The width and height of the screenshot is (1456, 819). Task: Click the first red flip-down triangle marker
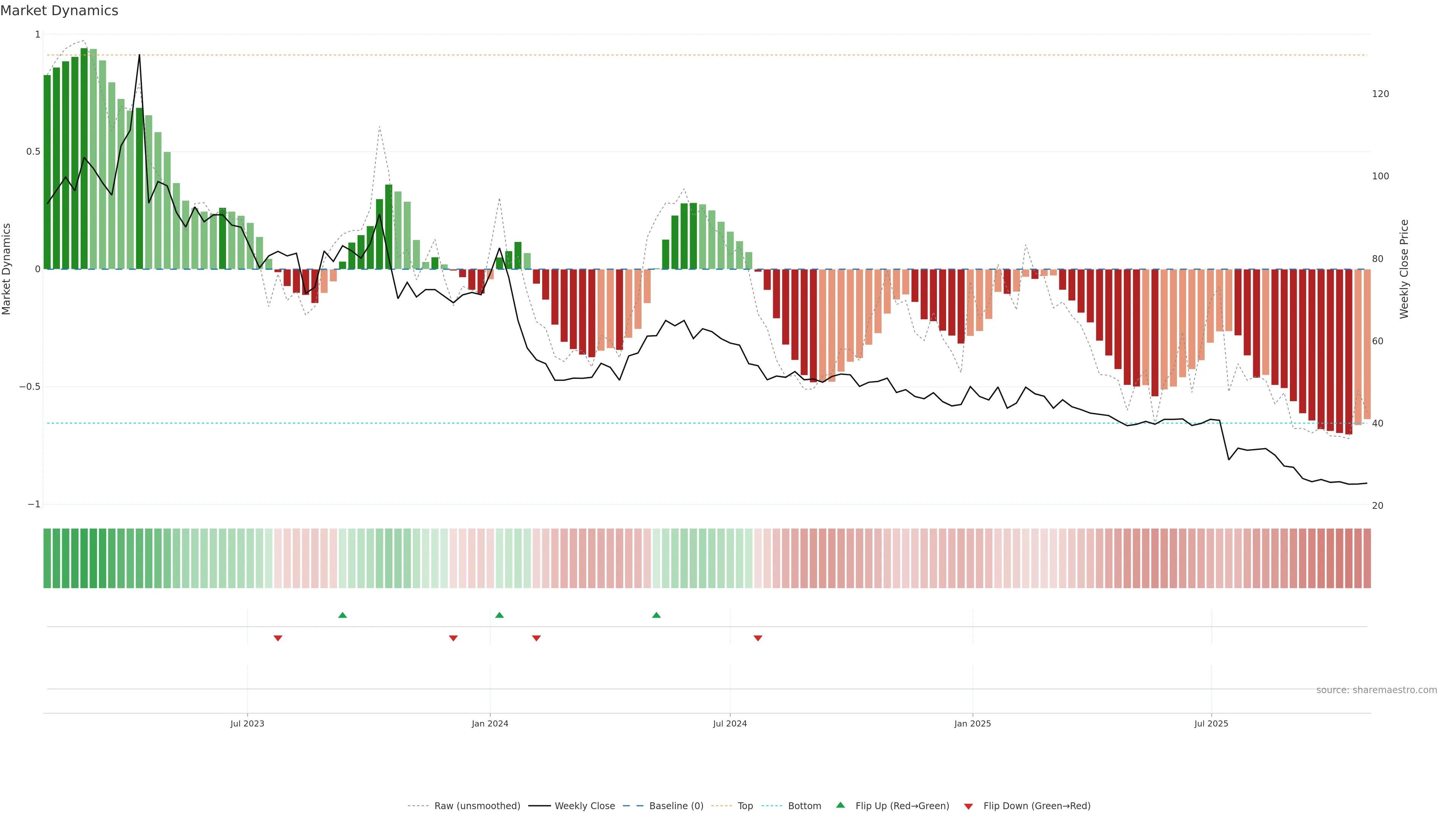tap(278, 638)
